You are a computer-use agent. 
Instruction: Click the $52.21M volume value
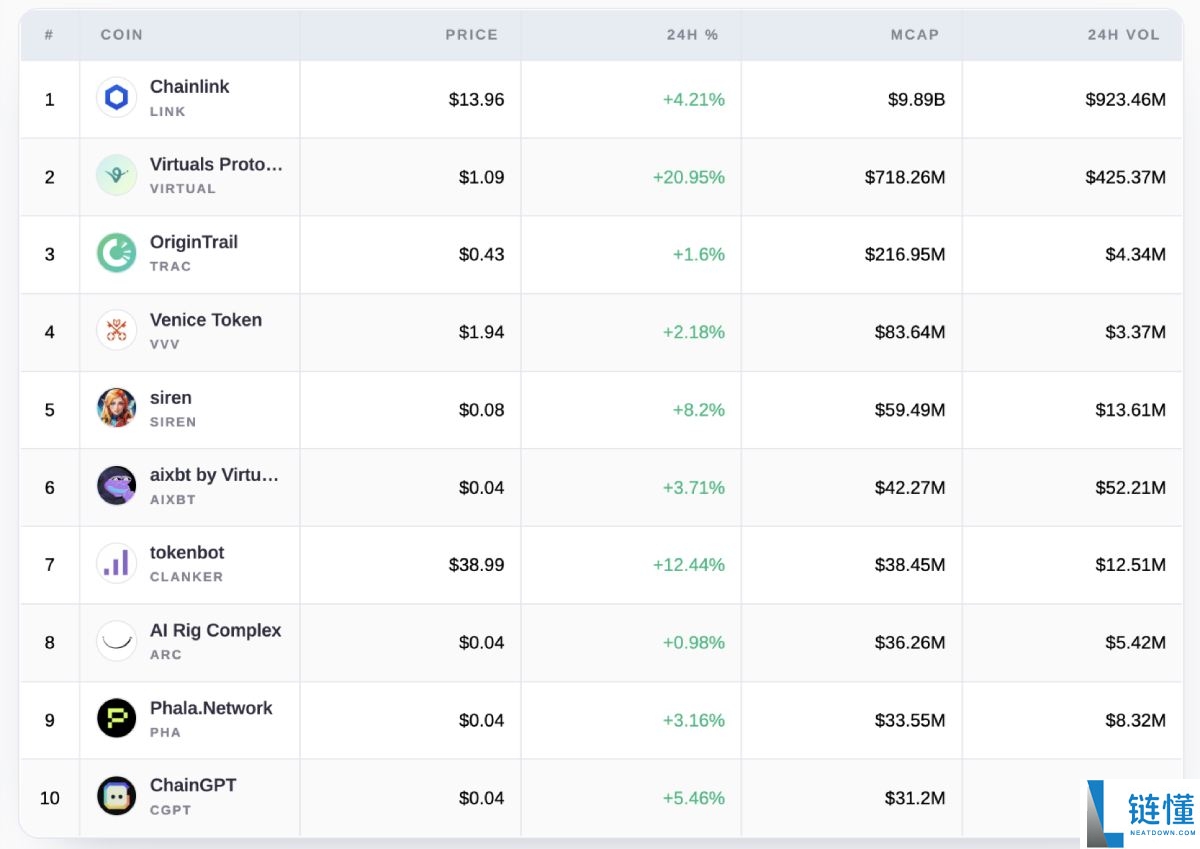pyautogui.click(x=1131, y=488)
